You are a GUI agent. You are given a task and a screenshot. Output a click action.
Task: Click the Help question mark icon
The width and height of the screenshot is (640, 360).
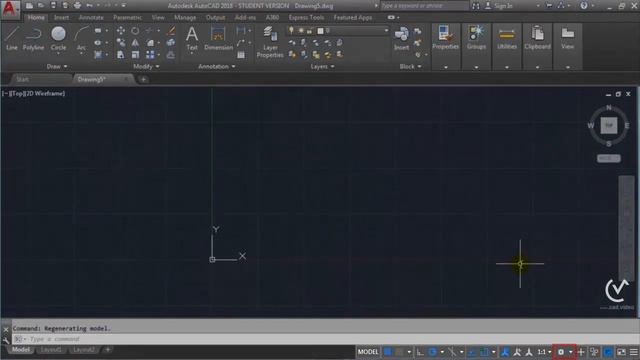[x=584, y=6]
